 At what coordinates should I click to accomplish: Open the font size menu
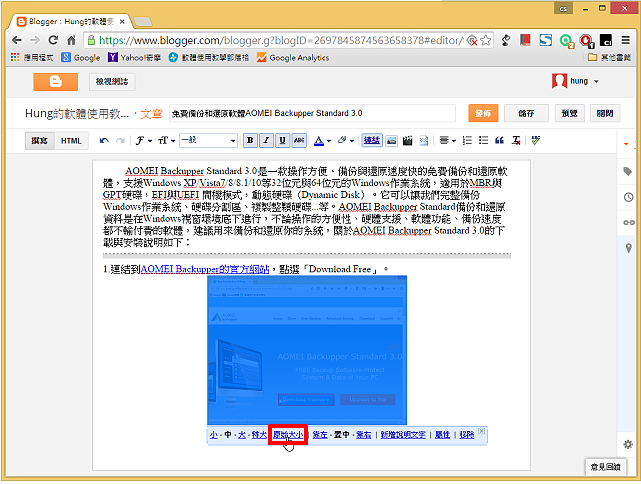coord(166,141)
